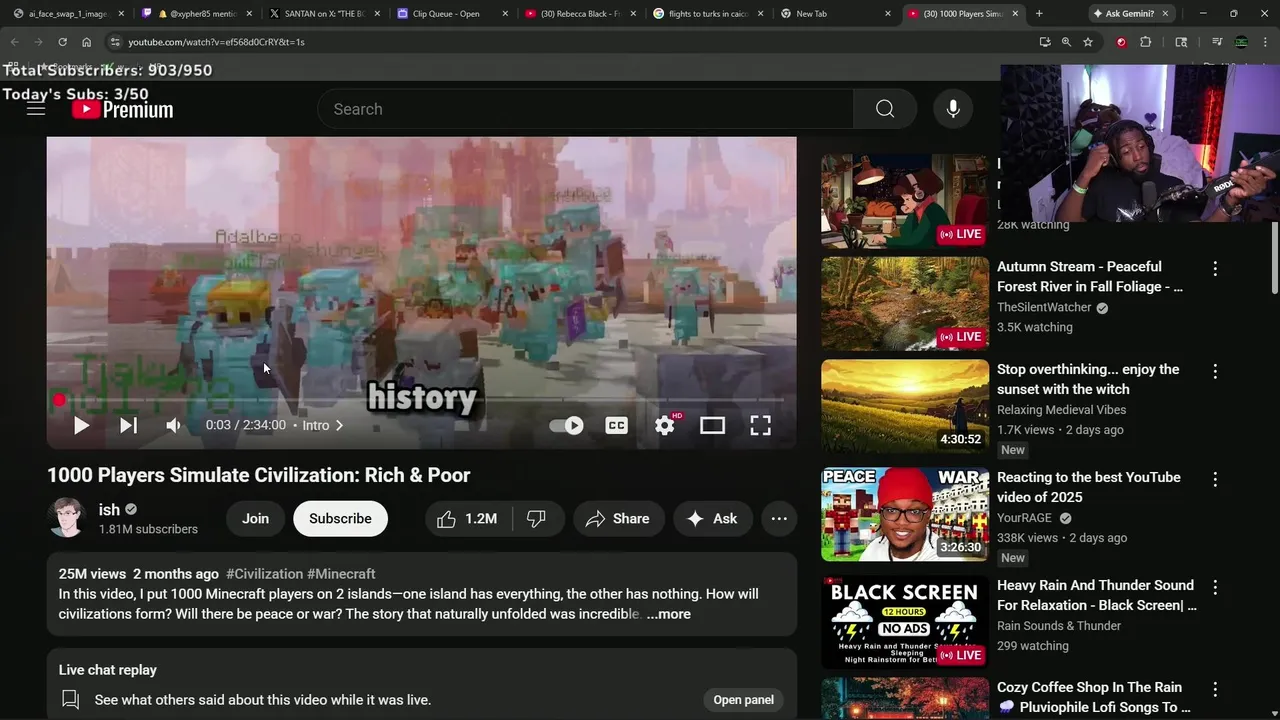Open Chrome three-dot menu
1280x720 pixels.
(1267, 42)
